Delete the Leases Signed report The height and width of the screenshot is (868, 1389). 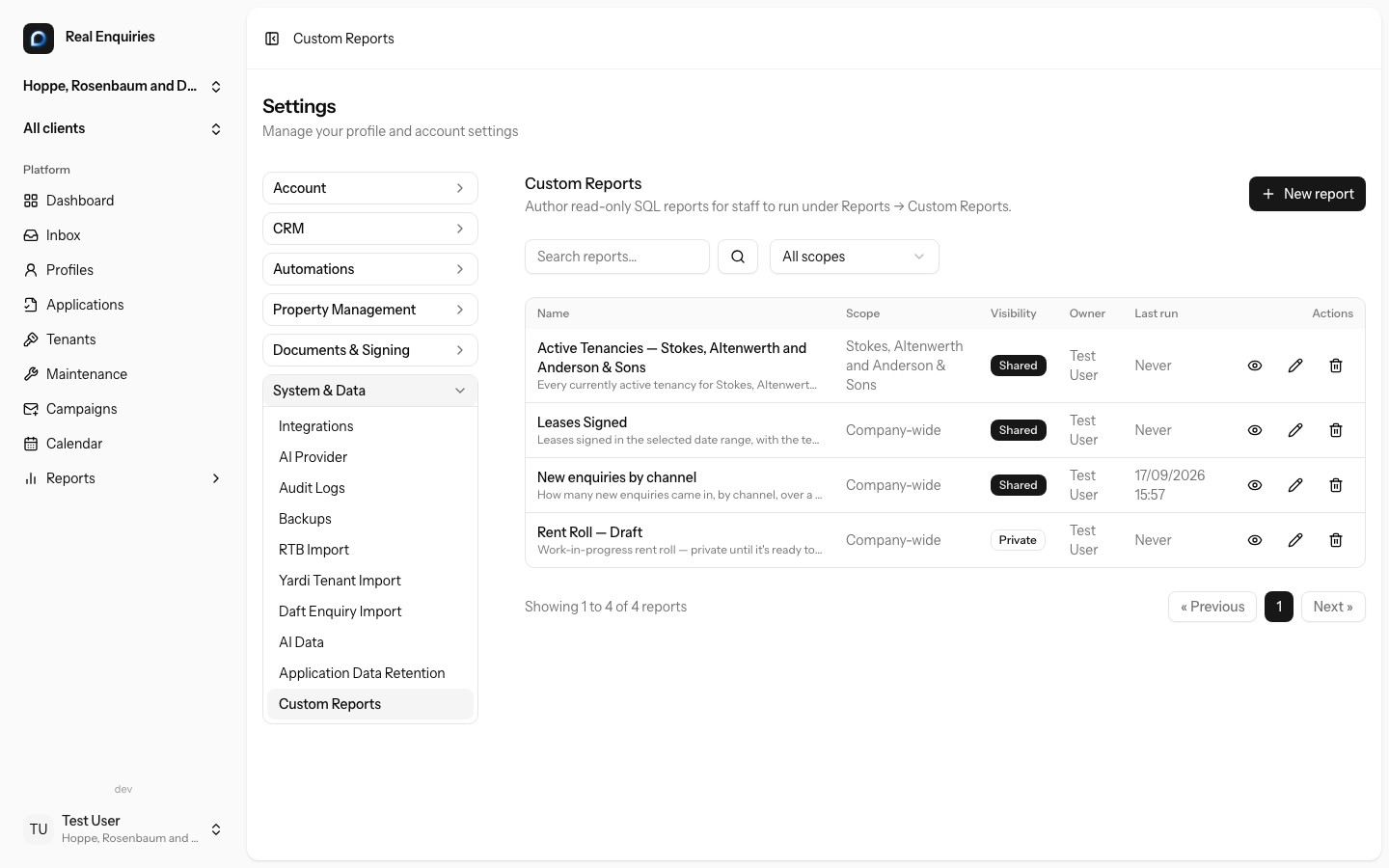1336,430
